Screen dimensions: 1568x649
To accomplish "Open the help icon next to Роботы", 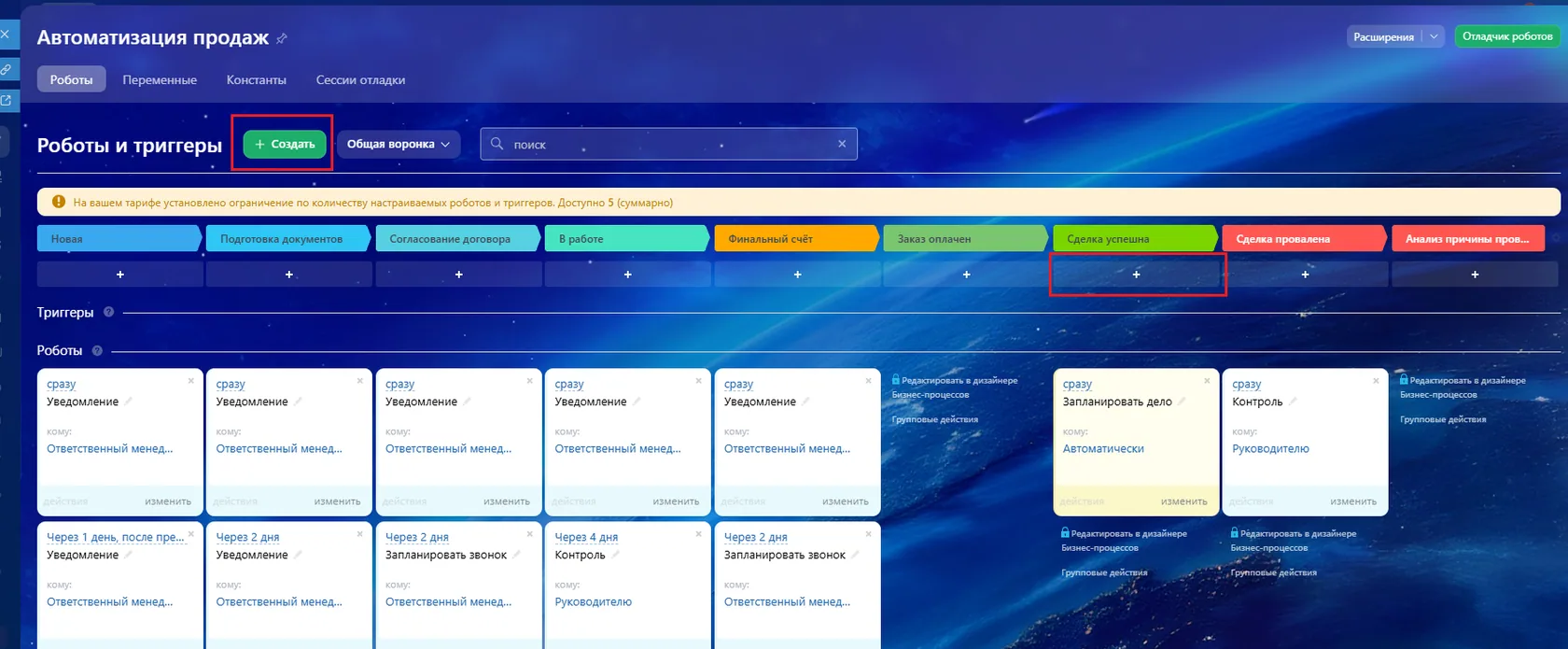I will pos(97,350).
